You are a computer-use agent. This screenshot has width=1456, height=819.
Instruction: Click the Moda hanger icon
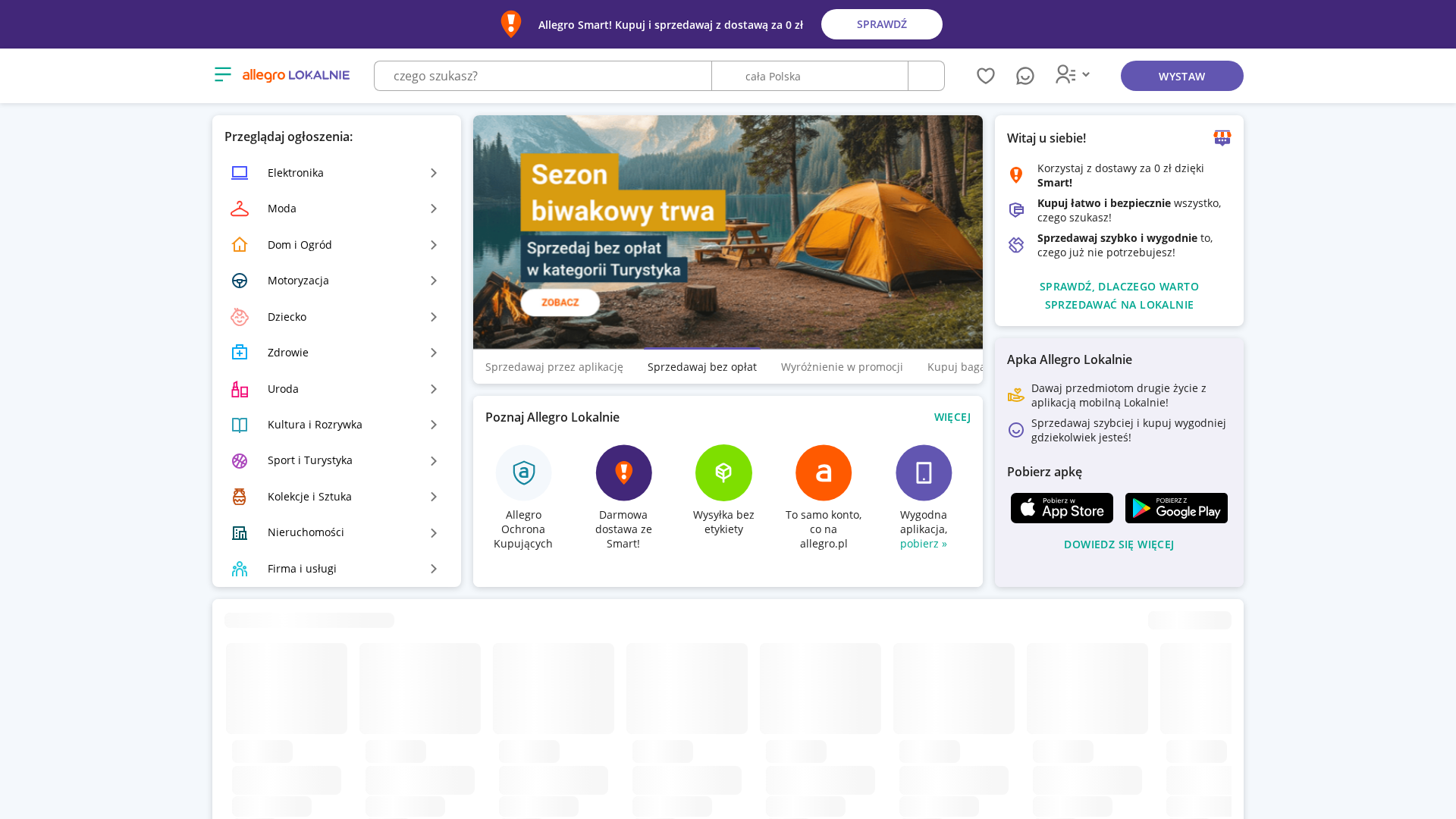(240, 209)
